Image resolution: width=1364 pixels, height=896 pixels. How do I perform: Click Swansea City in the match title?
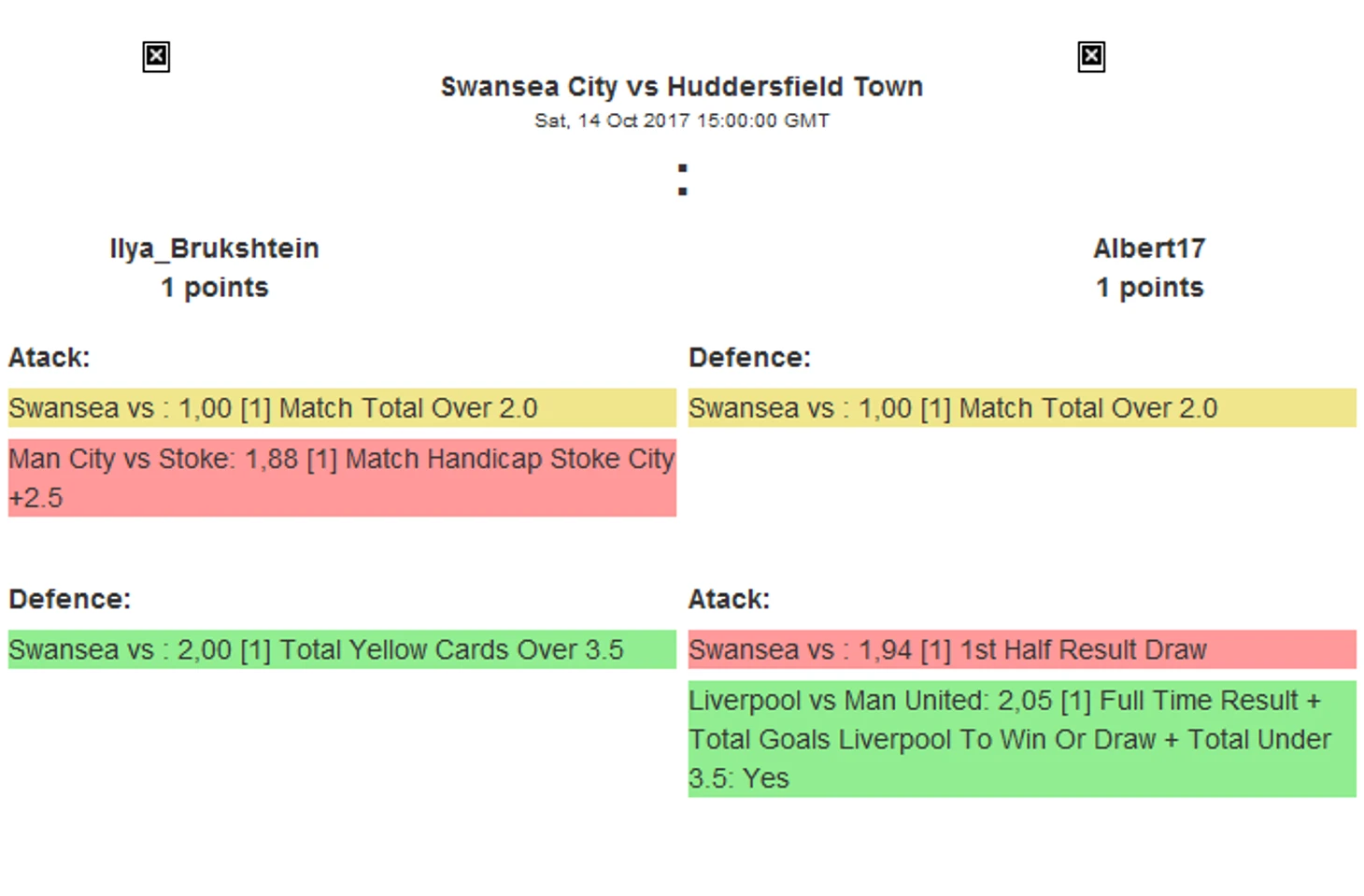coord(528,87)
